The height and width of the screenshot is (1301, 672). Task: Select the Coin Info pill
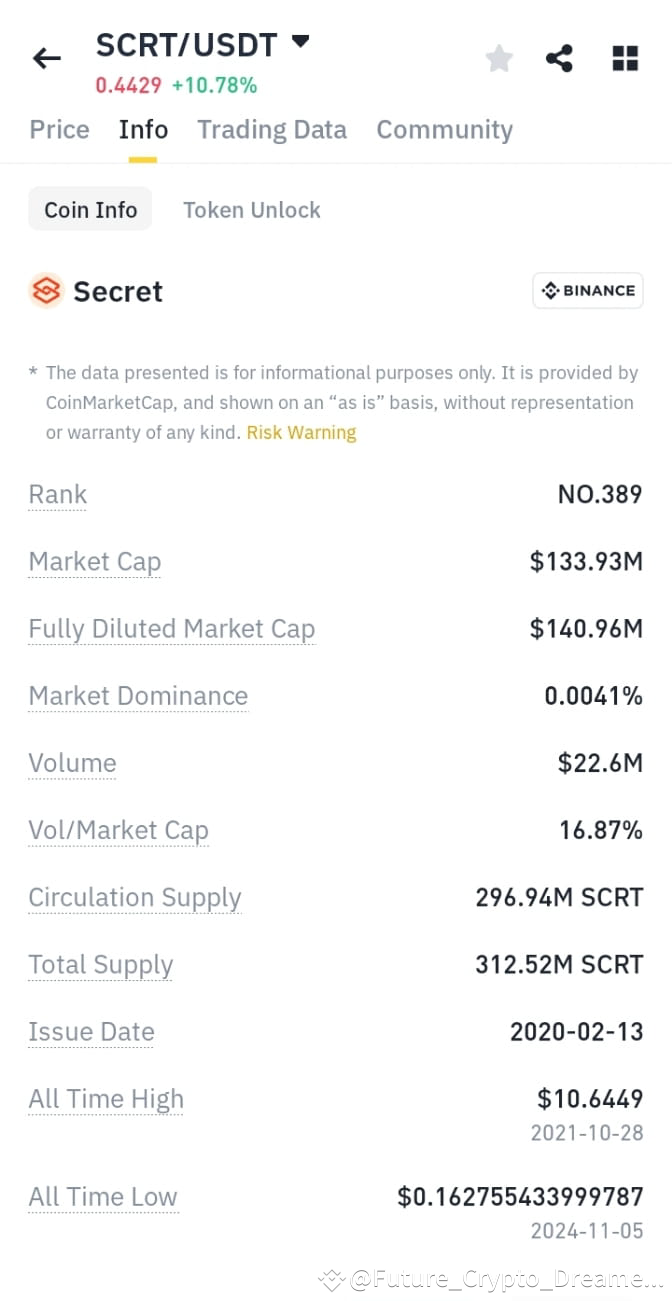click(90, 209)
